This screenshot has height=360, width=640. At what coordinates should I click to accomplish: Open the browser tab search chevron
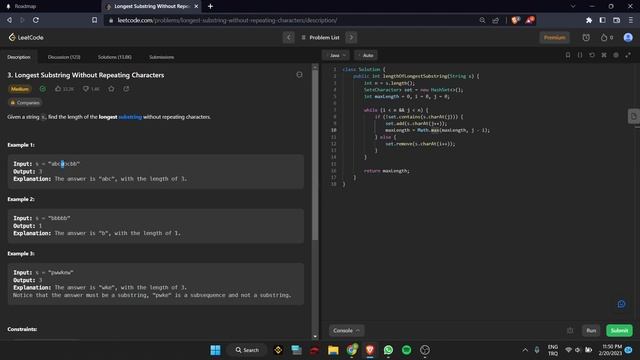[573, 6]
